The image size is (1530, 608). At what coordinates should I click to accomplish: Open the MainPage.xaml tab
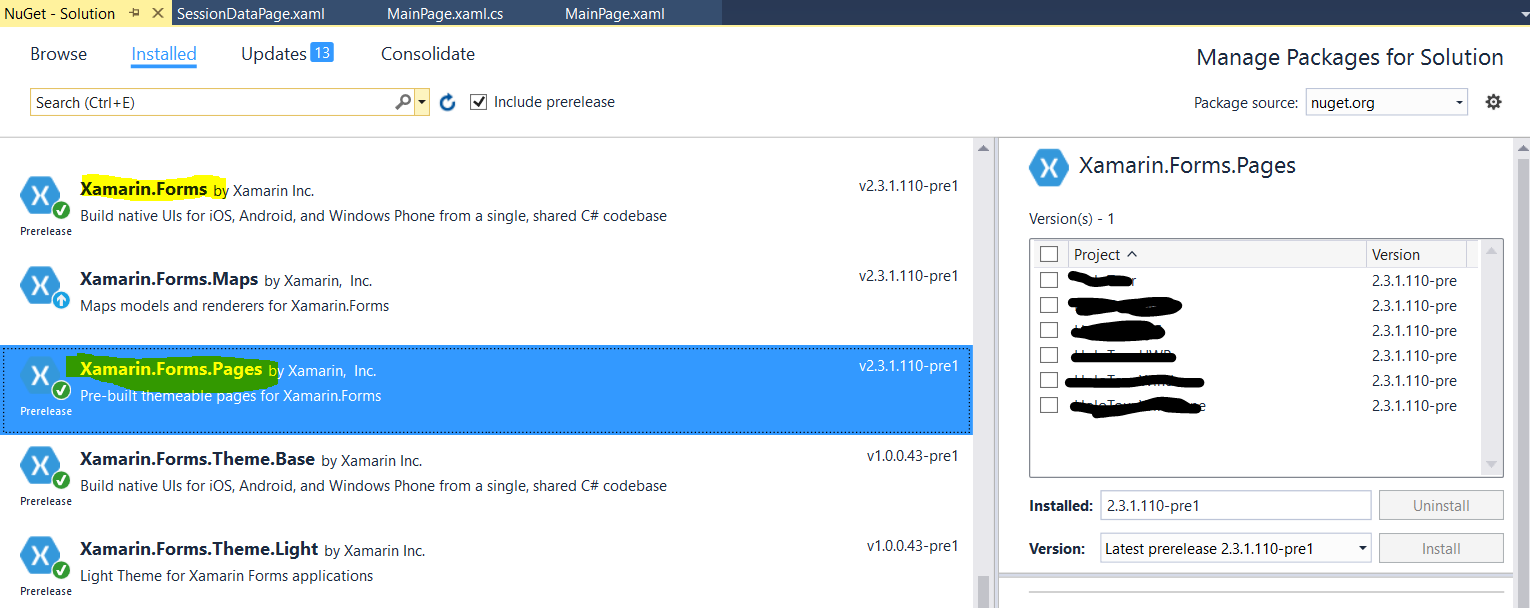pos(614,13)
